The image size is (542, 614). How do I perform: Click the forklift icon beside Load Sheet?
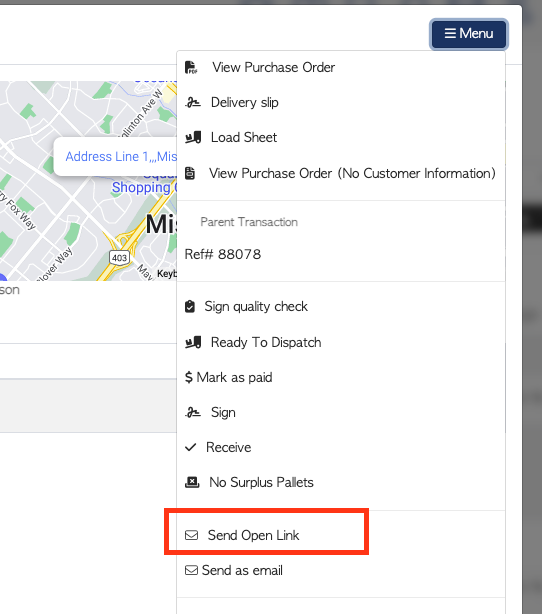click(193, 137)
